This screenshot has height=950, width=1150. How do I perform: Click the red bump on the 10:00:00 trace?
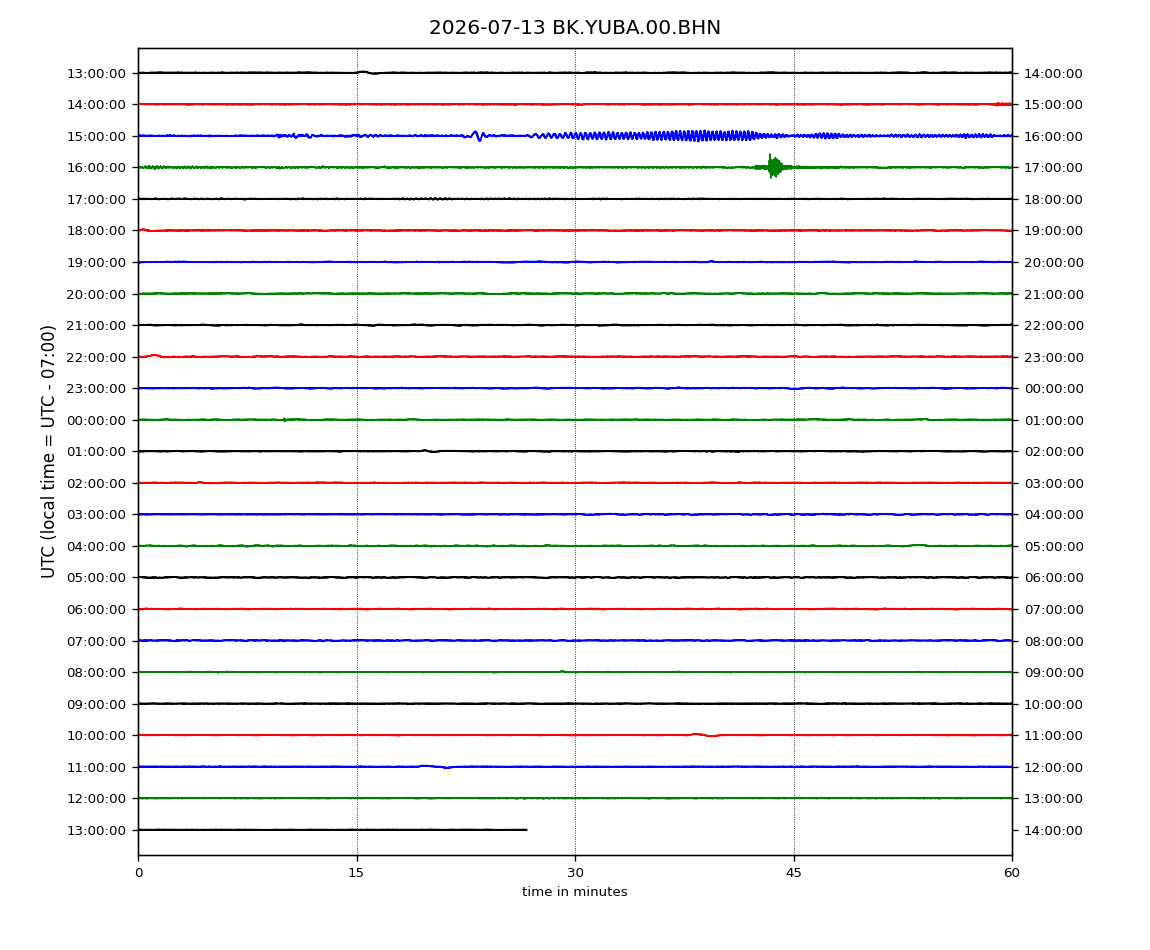704,734
